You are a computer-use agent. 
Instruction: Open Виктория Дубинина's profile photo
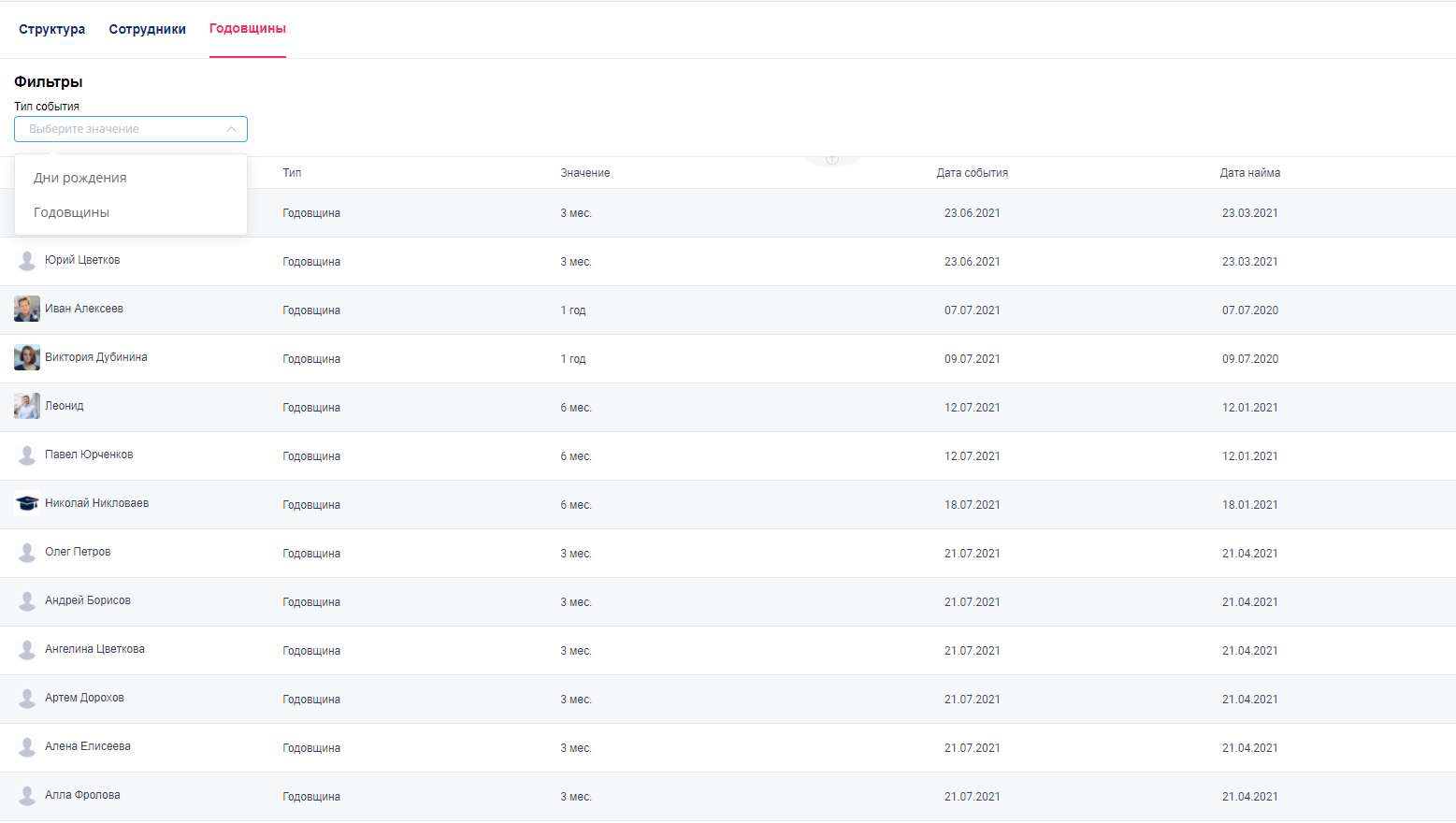pos(27,357)
